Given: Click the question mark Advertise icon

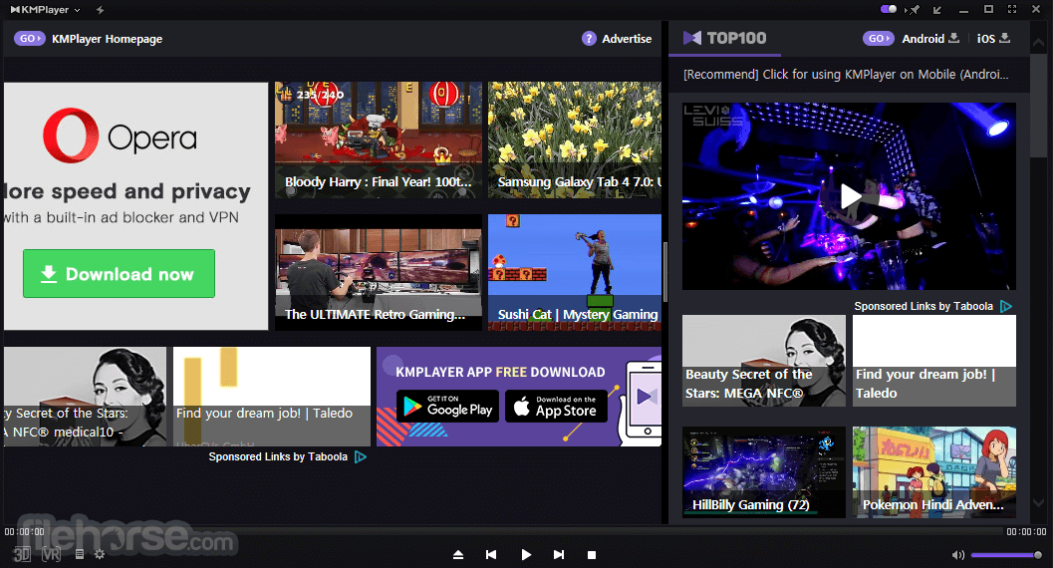Looking at the screenshot, I should pyautogui.click(x=589, y=38).
